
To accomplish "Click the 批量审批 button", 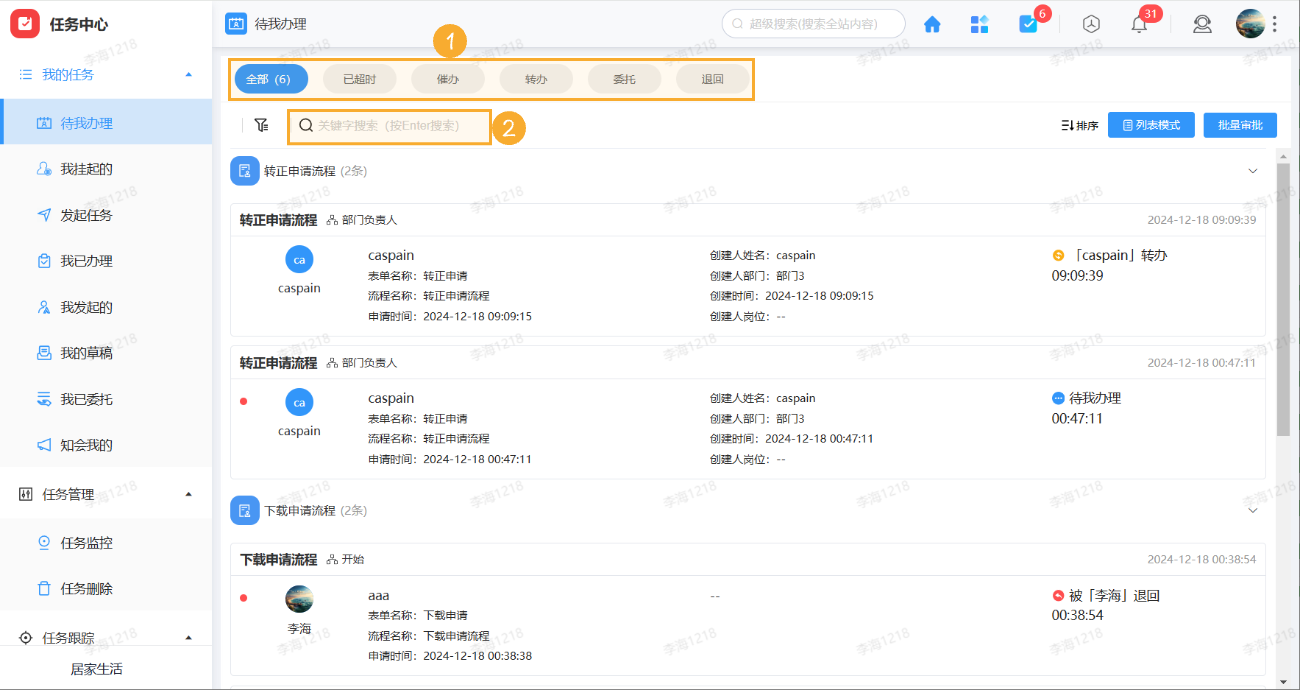I will point(1238,125).
